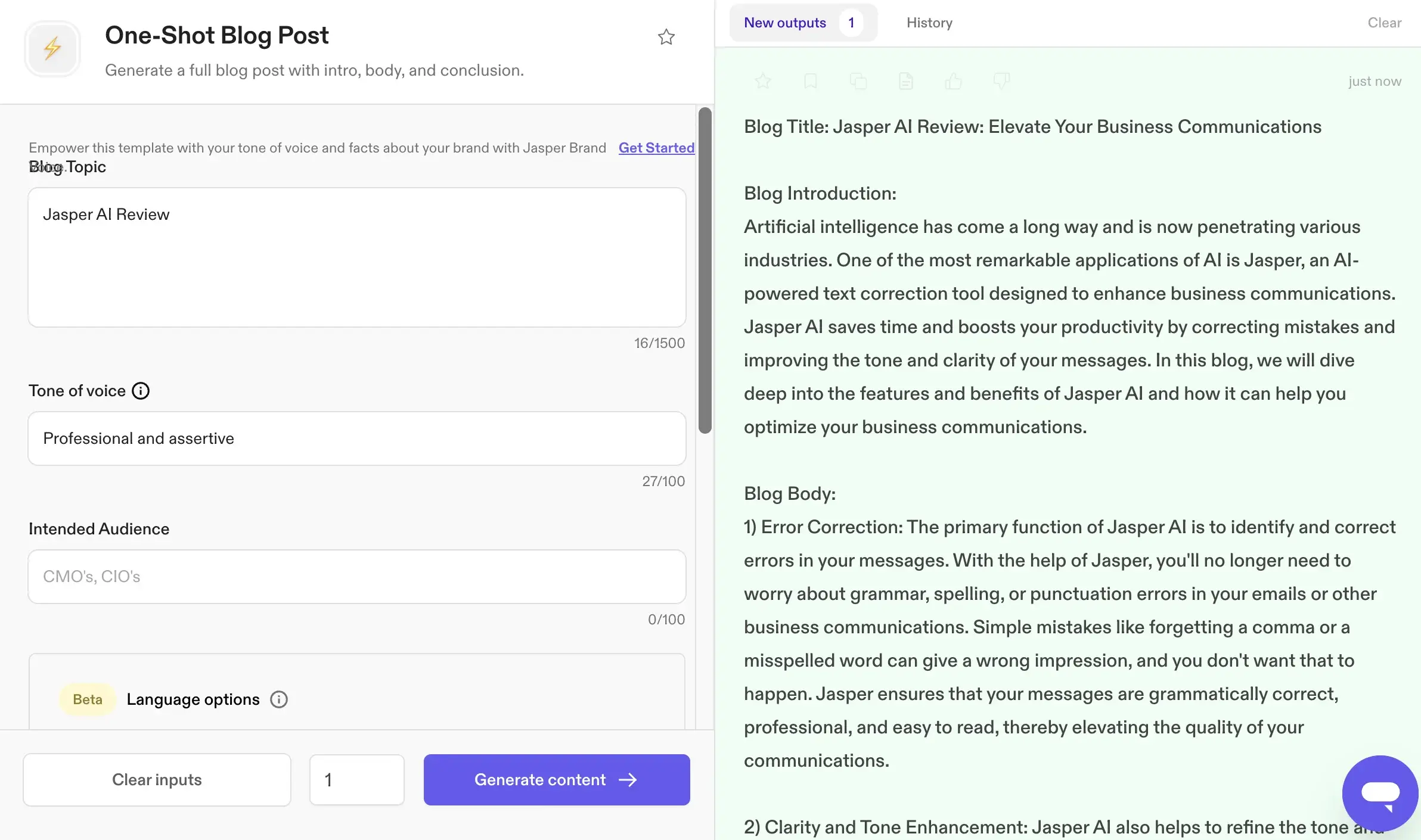Give the output a thumbs down
The image size is (1421, 840).
[x=1001, y=81]
